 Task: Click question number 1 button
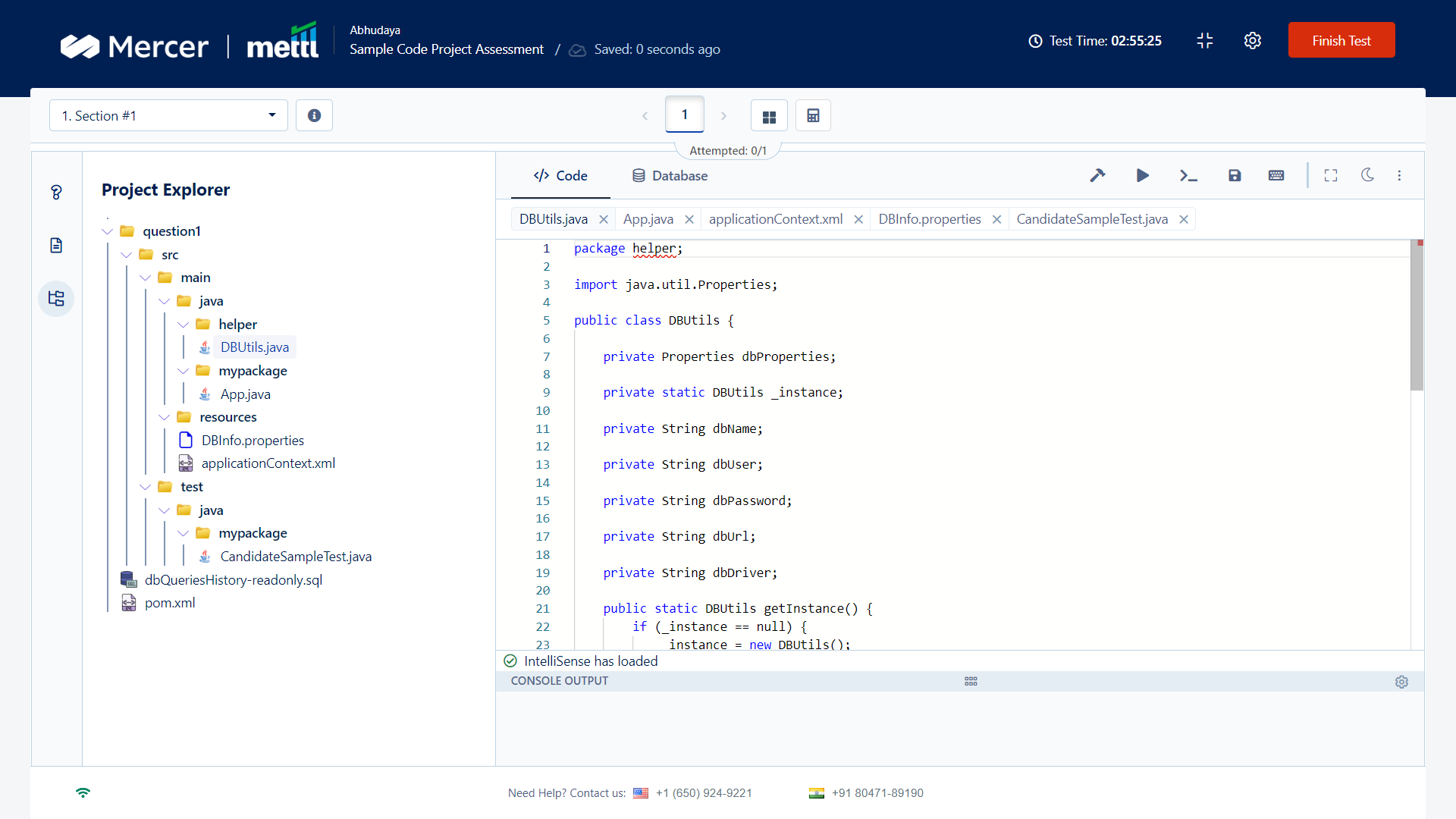tap(685, 115)
